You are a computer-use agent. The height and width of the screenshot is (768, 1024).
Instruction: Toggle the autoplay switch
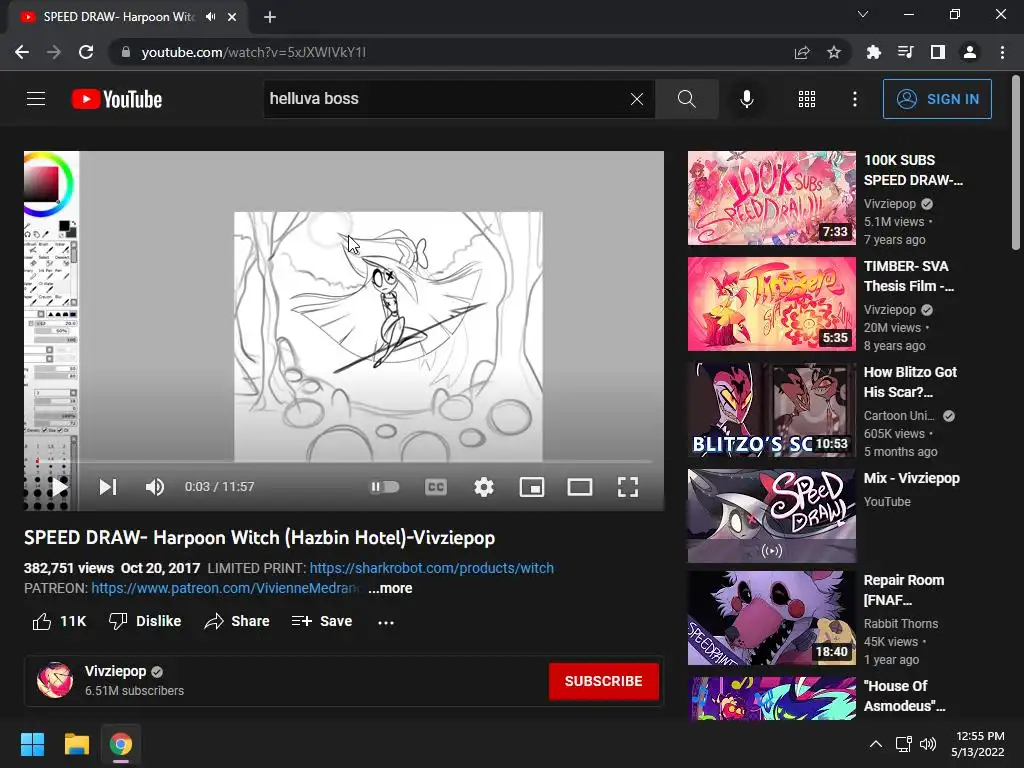pyautogui.click(x=385, y=487)
